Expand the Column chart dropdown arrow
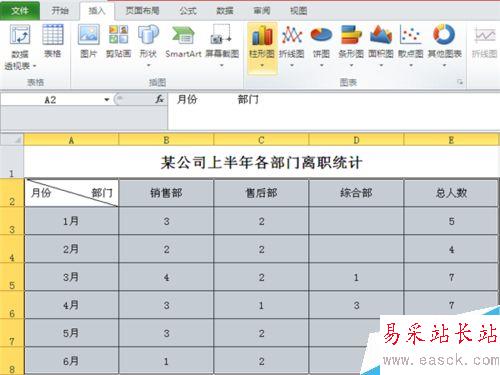Viewport: 500px width, 375px height. pyautogui.click(x=262, y=66)
